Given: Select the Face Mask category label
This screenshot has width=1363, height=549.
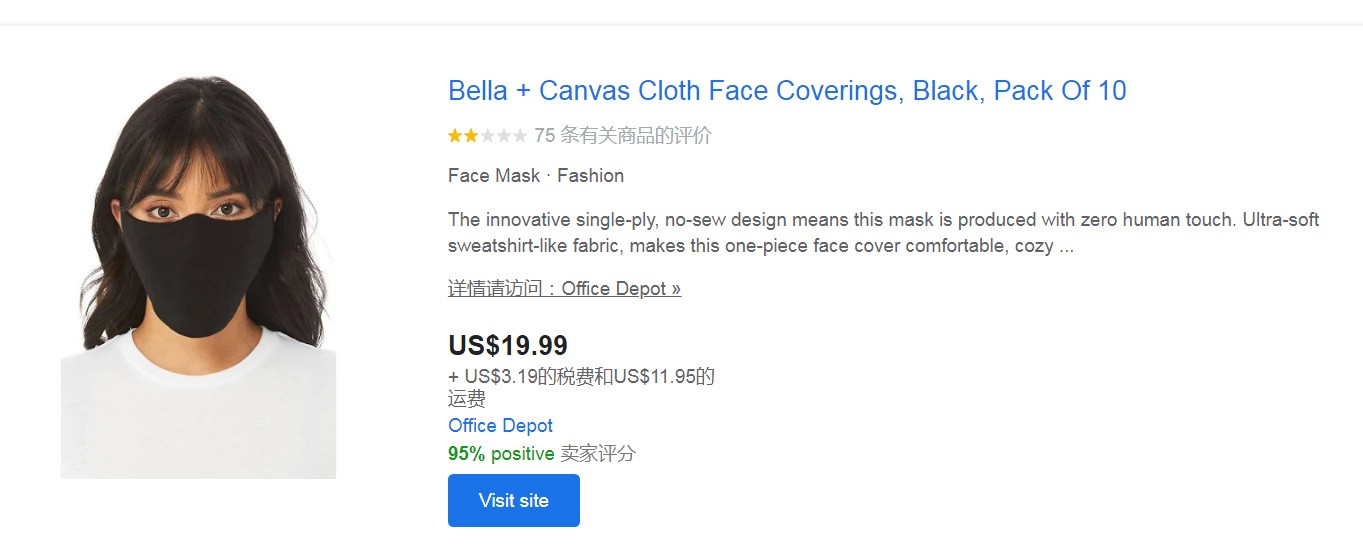Looking at the screenshot, I should [494, 176].
